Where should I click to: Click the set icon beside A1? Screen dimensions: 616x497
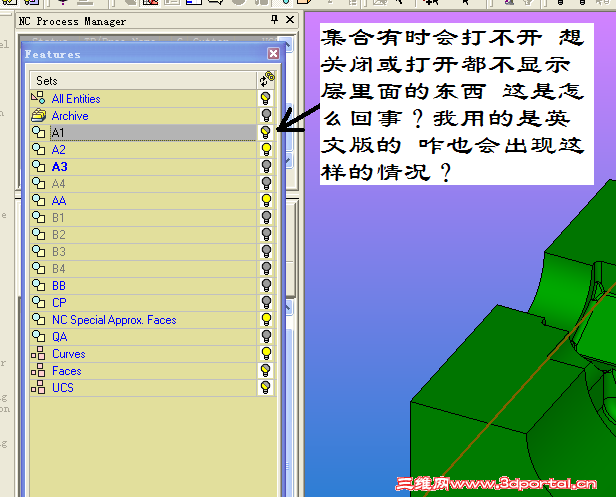pos(38,132)
